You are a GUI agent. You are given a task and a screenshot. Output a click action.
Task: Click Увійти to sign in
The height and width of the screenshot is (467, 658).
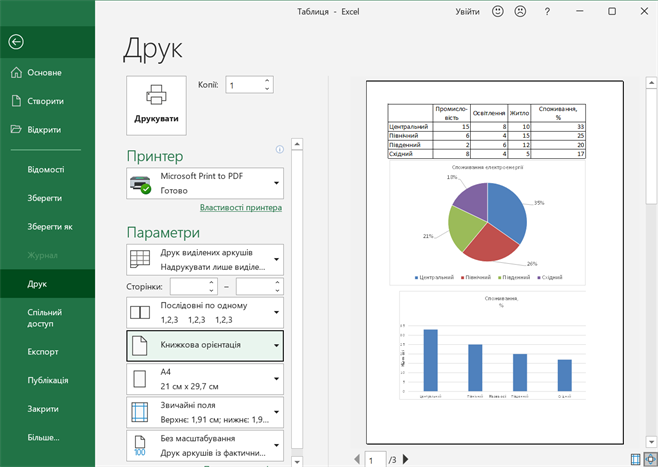pos(467,12)
